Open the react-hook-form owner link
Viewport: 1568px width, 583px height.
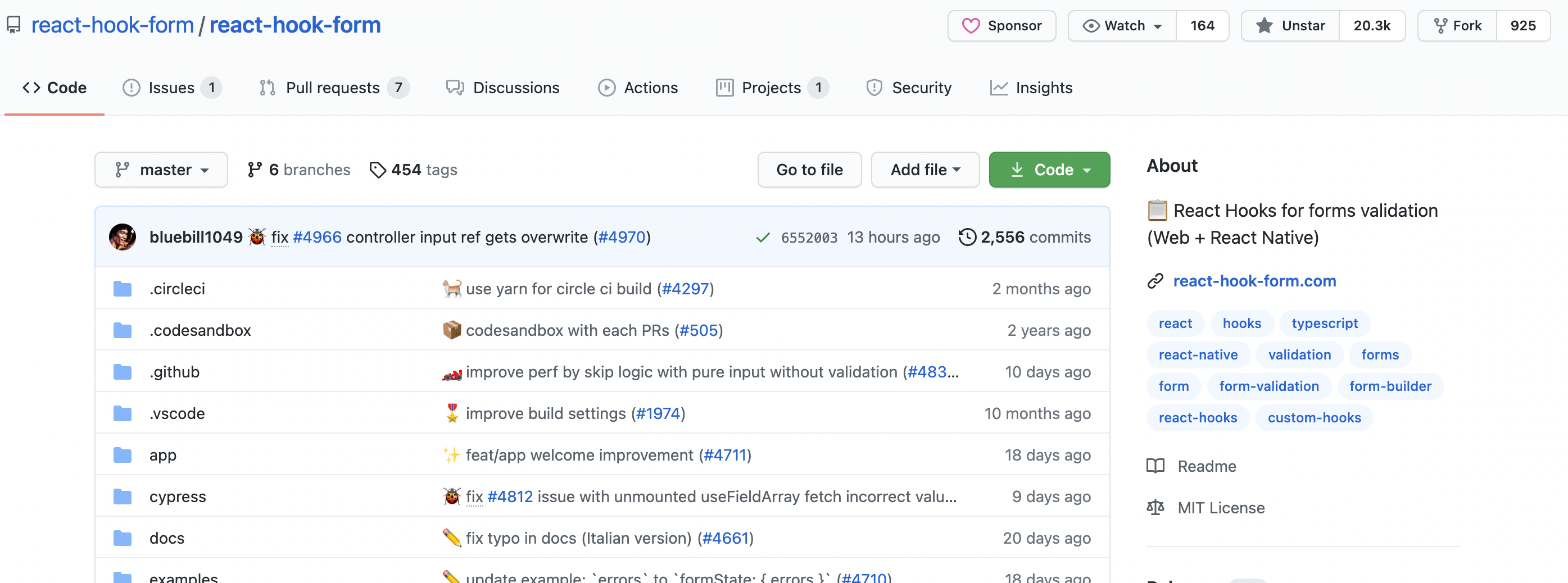click(112, 25)
